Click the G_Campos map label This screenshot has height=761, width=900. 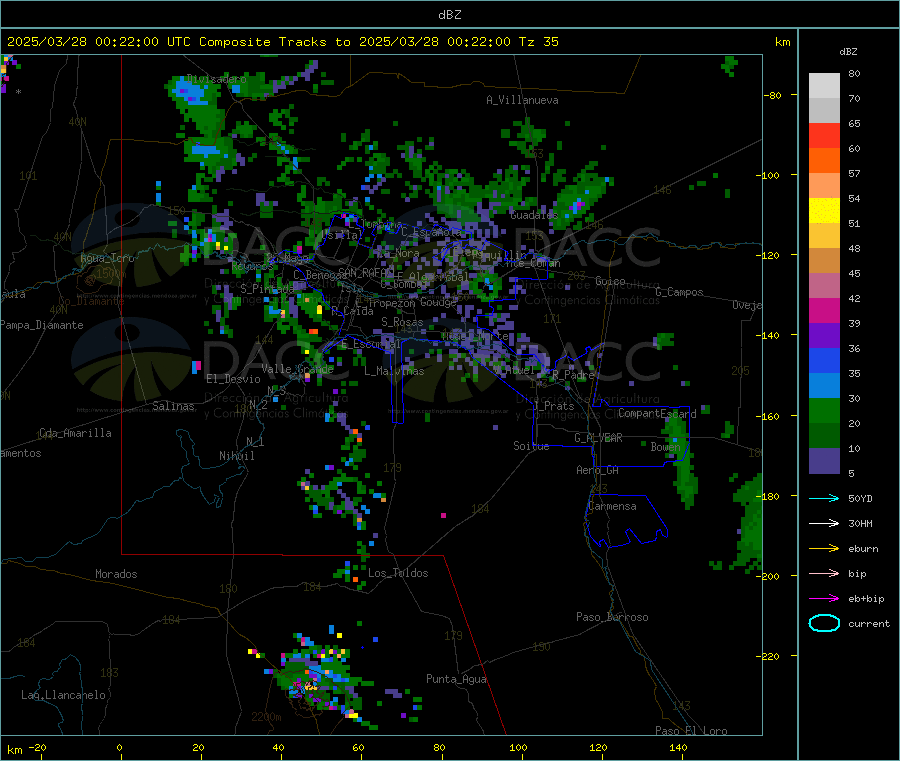[679, 292]
